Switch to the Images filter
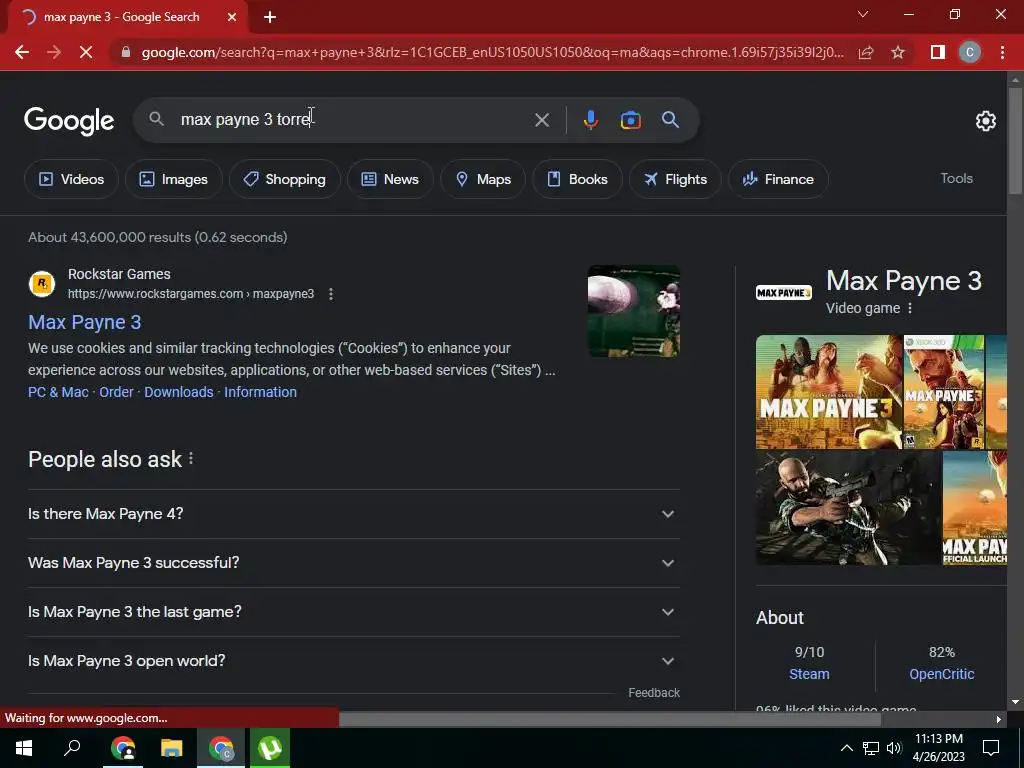The image size is (1024, 768). [x=174, y=179]
